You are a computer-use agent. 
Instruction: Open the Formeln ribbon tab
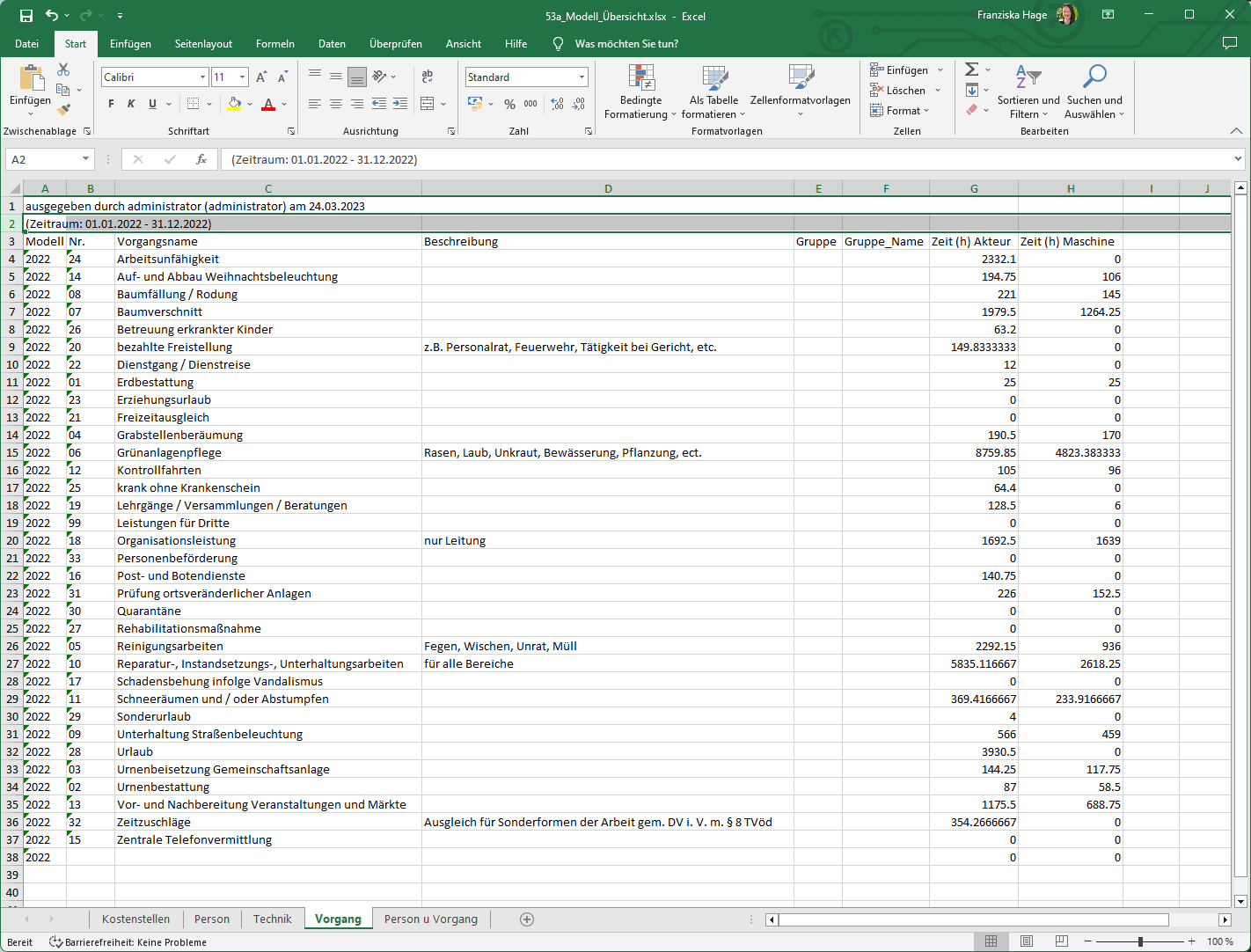click(274, 44)
